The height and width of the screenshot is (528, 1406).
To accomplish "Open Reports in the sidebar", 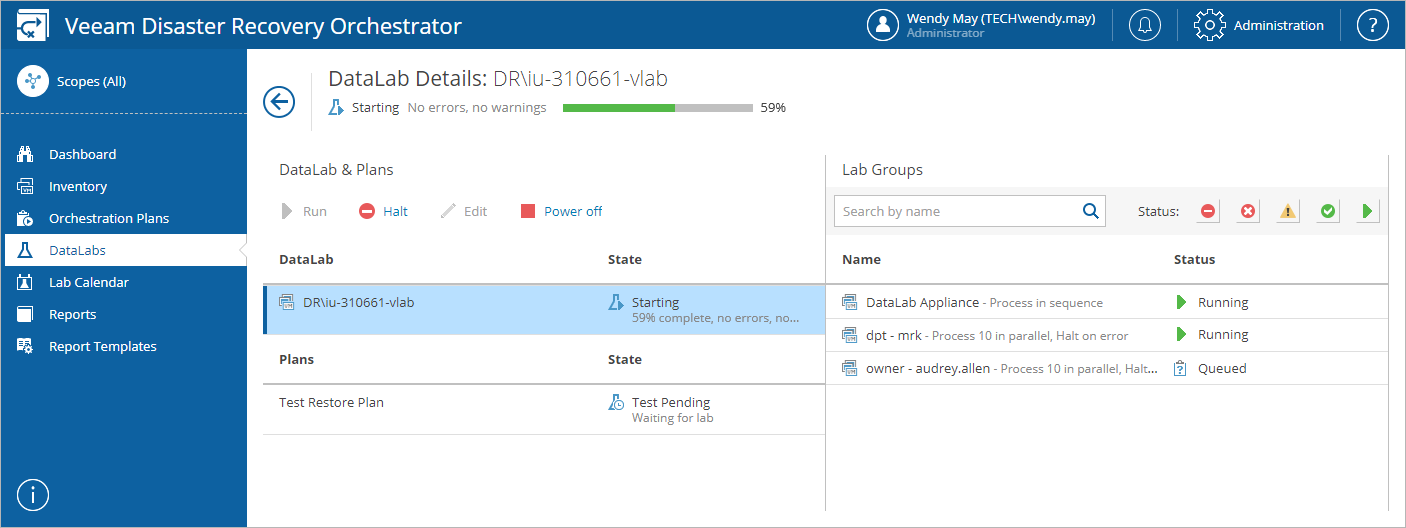I will tap(123, 314).
